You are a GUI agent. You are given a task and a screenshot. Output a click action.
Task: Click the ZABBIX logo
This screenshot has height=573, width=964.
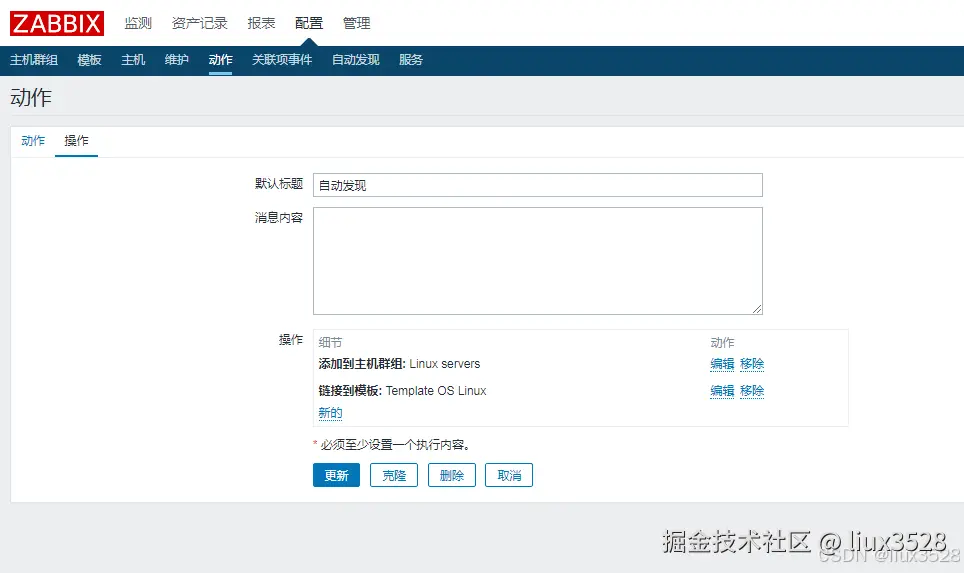point(57,23)
